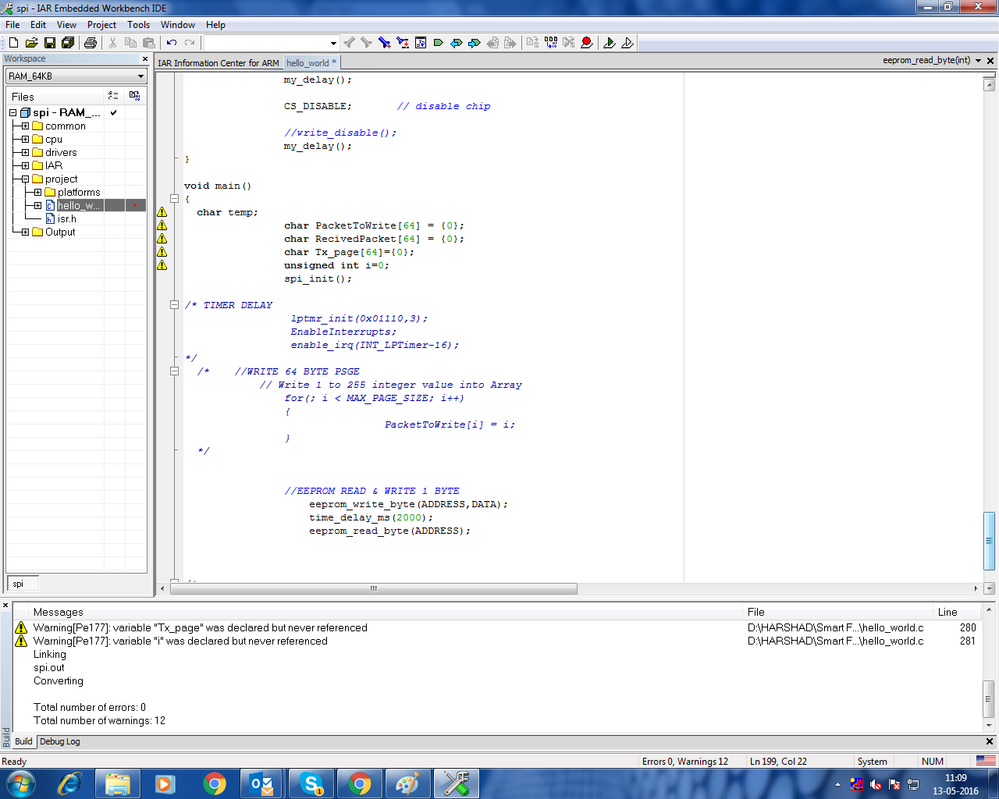Close the active editor document
Image resolution: width=999 pixels, height=799 pixels.
tap(990, 61)
